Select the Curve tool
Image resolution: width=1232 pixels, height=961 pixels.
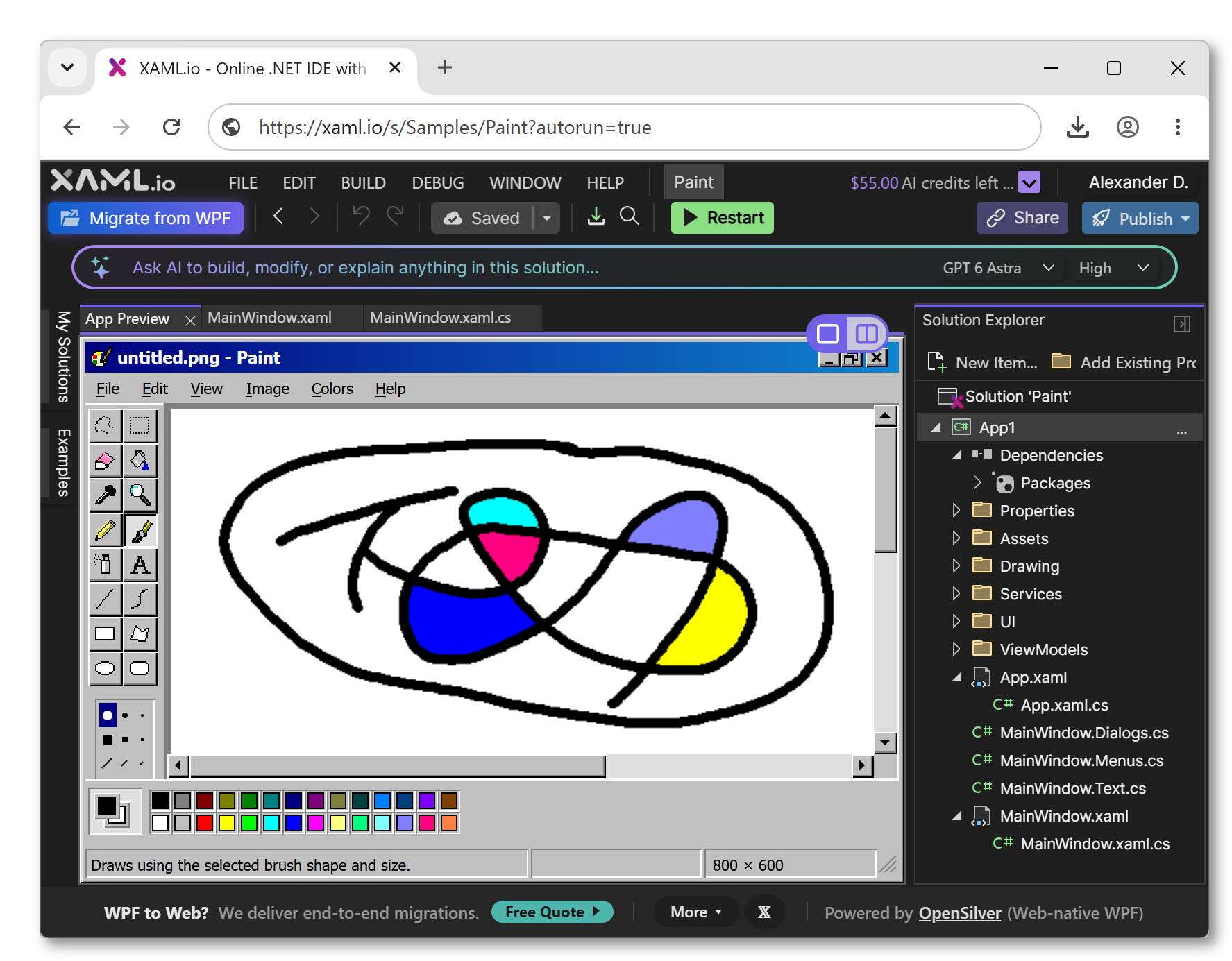click(140, 599)
